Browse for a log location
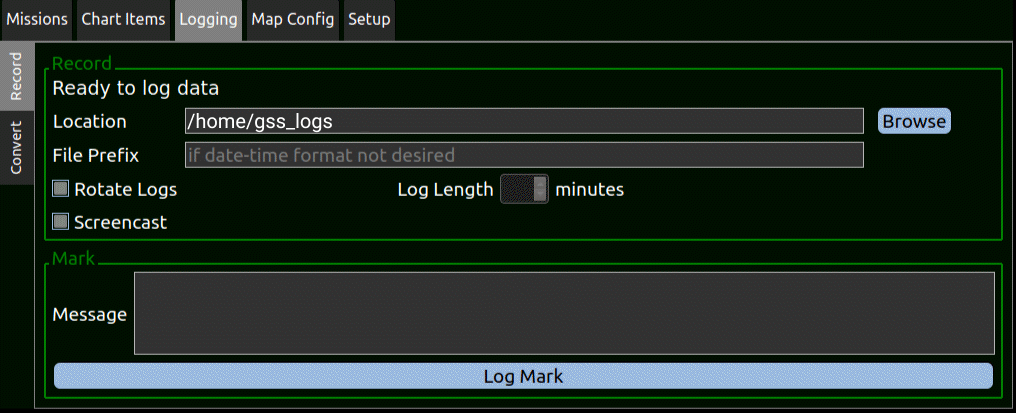This screenshot has height=413, width=1016. click(x=914, y=121)
